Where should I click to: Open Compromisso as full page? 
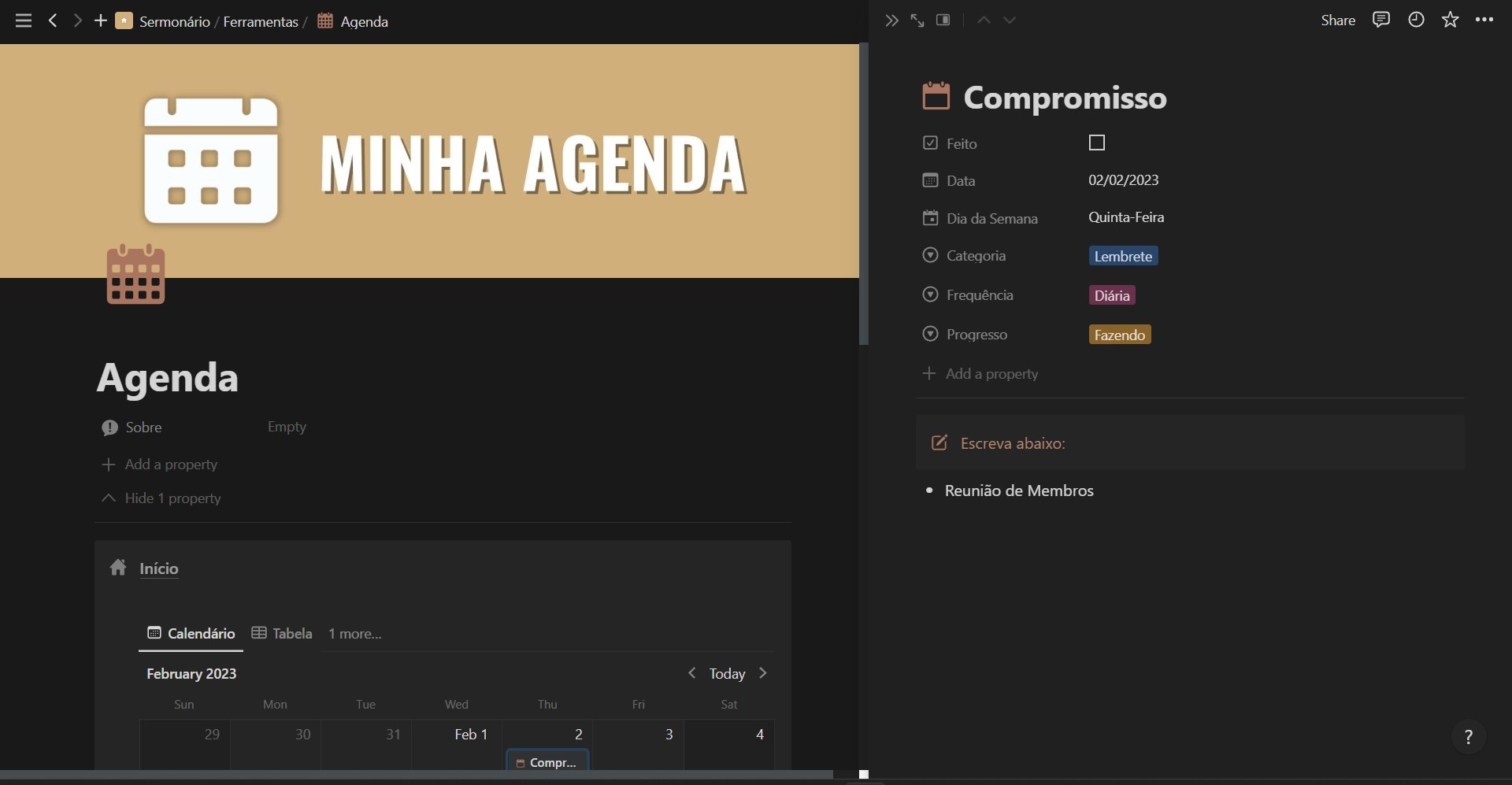tap(917, 20)
